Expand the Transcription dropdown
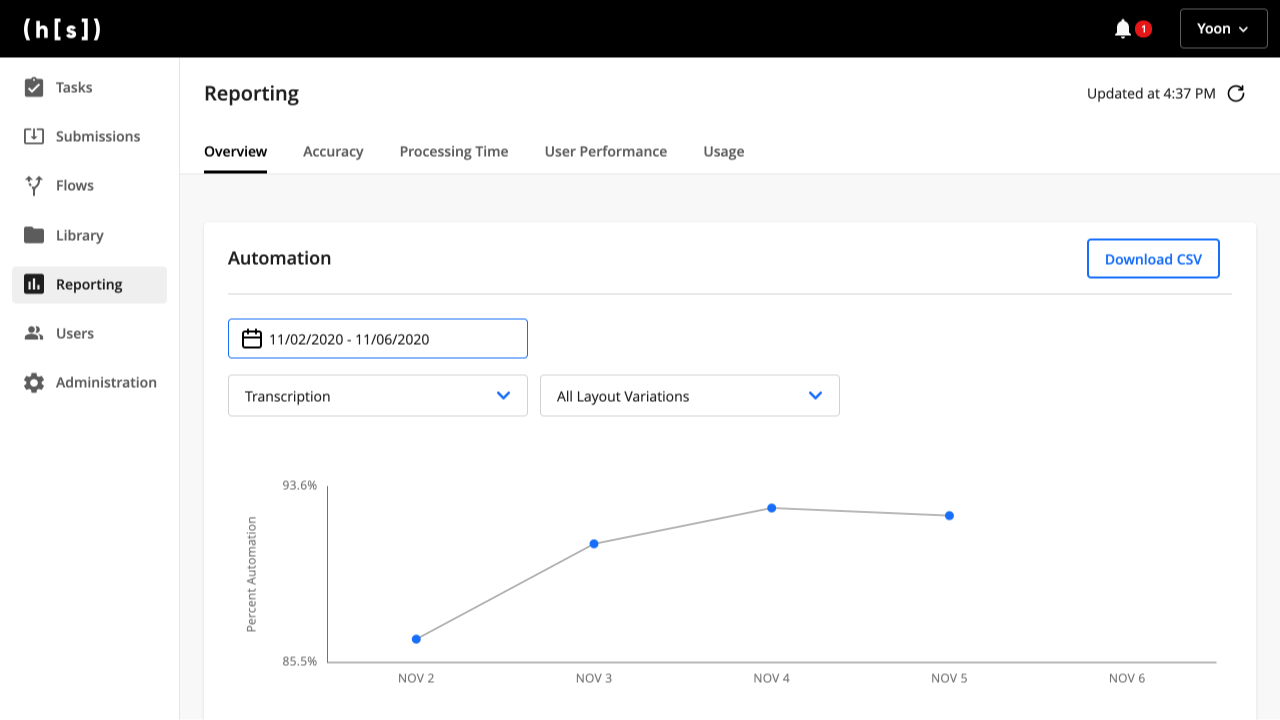 (378, 396)
